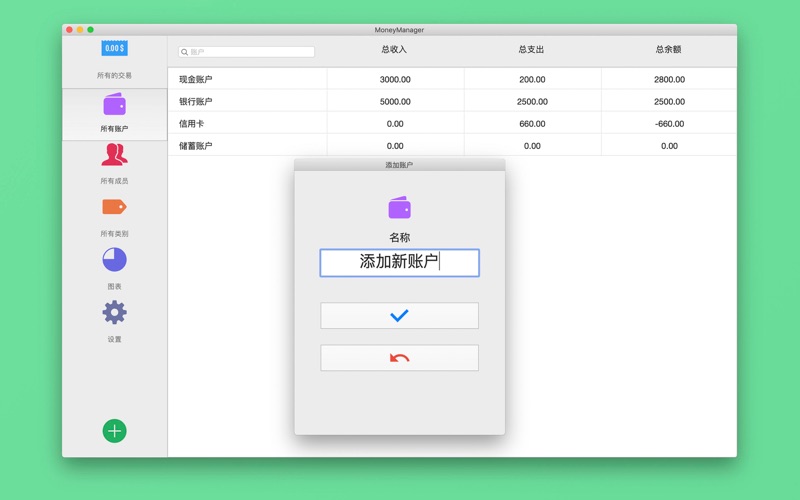
Task: Select the purple wallet 所有账户 icon
Action: tap(114, 104)
